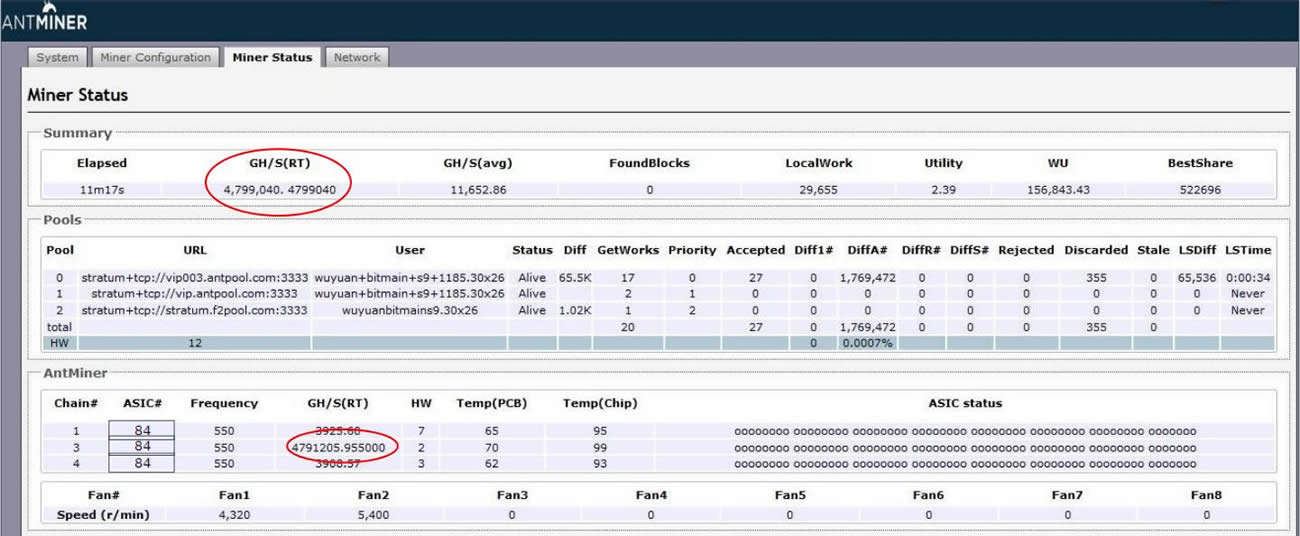Click the BestShare value 522696
The height and width of the screenshot is (536, 1300).
click(1199, 189)
